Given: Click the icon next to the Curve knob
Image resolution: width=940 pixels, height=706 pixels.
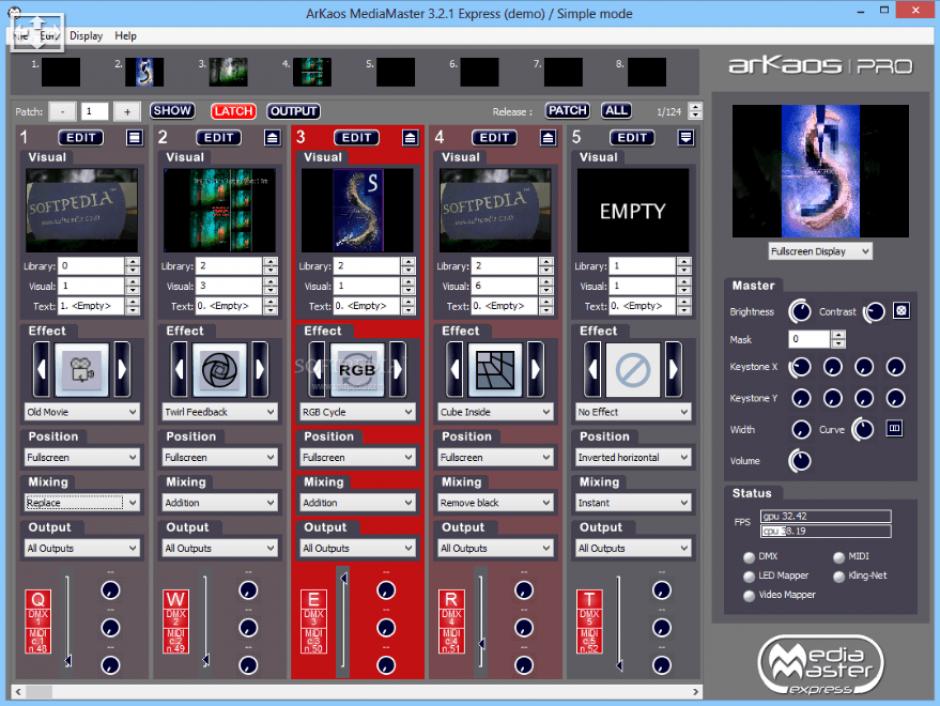Looking at the screenshot, I should pos(894,429).
